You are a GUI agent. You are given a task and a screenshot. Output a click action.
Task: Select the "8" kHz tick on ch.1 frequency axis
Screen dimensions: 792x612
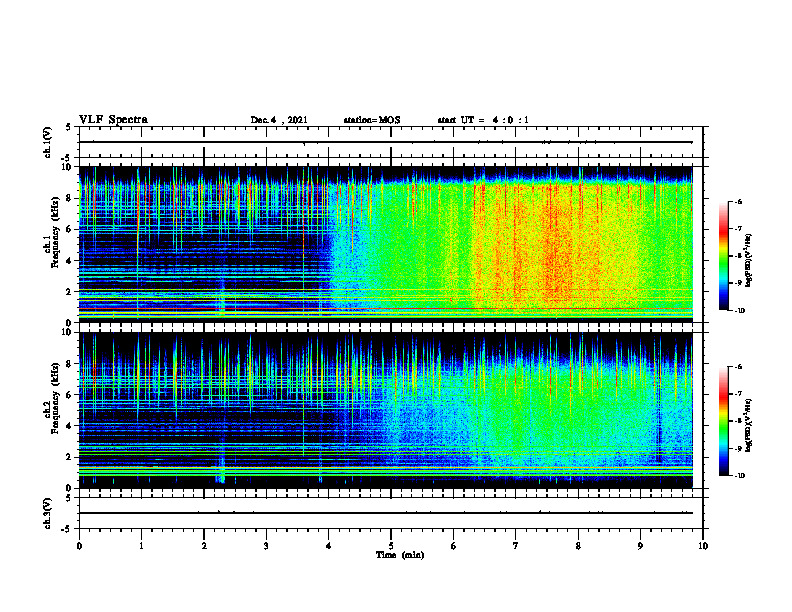coord(69,198)
